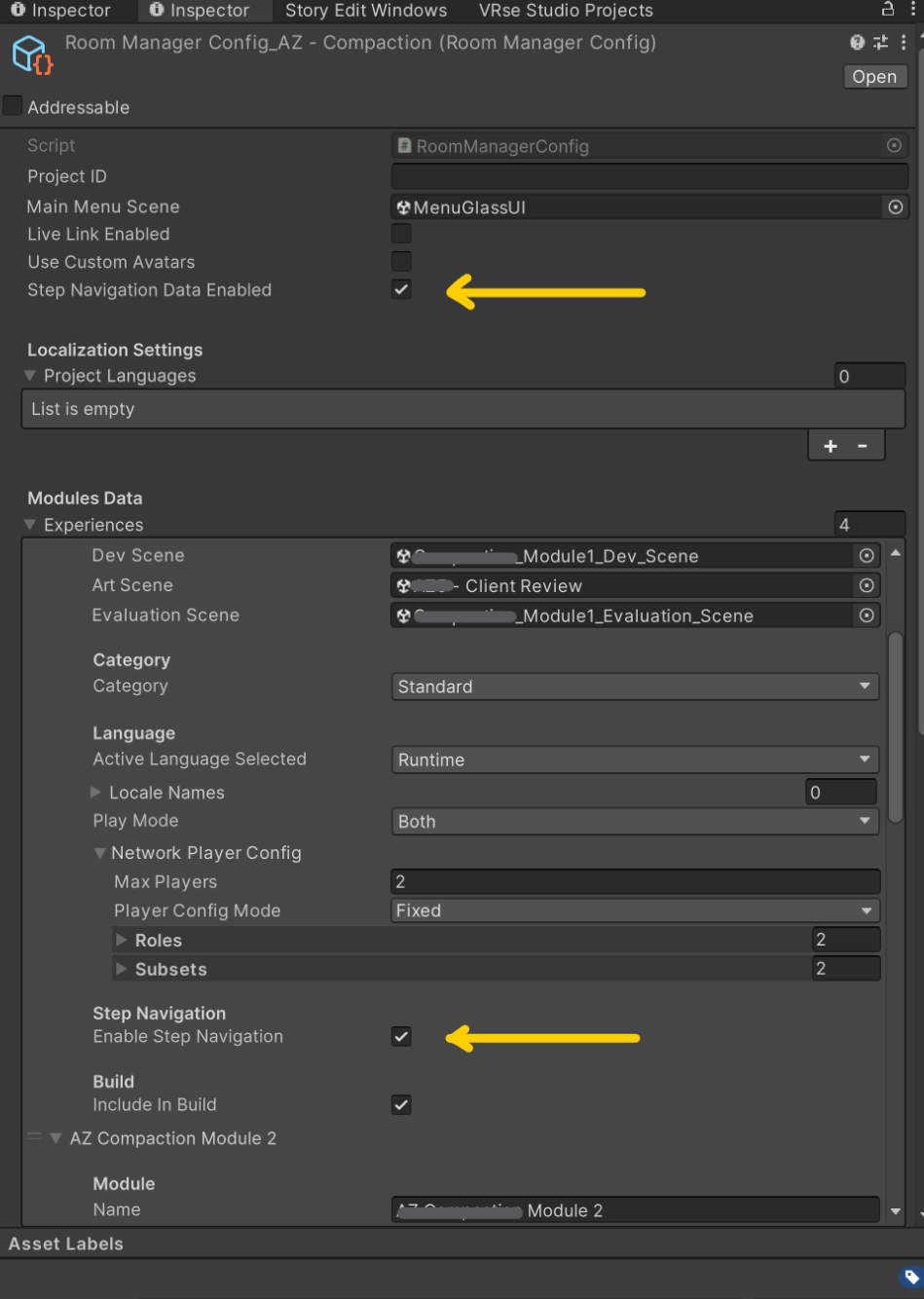Screen dimensions: 924x1299
Task: Add a Project Language with the plus button
Action: click(830, 445)
